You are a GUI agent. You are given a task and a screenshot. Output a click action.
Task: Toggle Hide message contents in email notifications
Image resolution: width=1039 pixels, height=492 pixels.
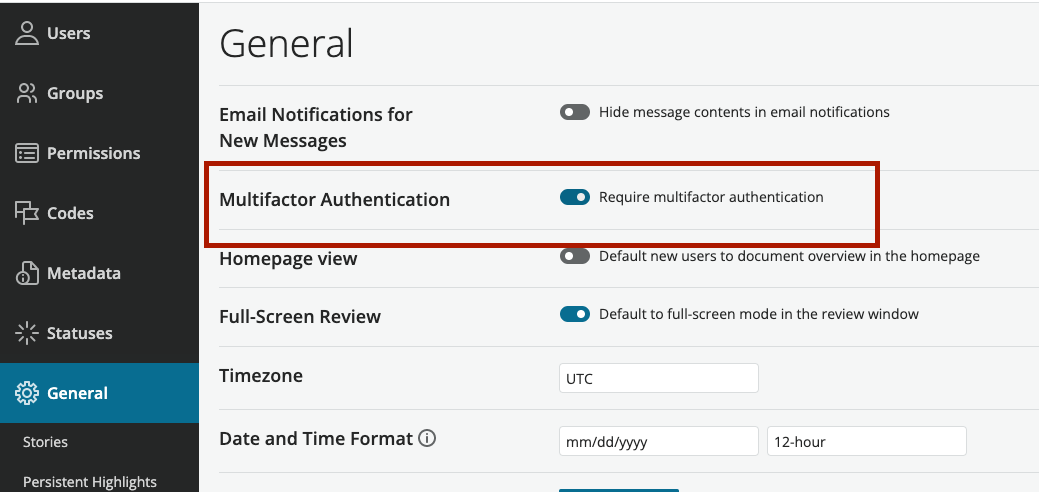coord(574,112)
